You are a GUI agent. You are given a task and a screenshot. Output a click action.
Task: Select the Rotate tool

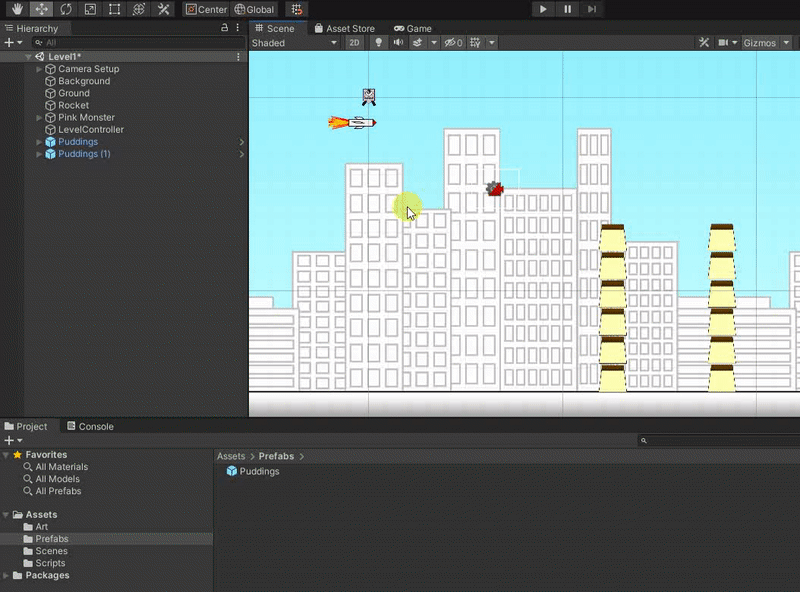[66, 9]
